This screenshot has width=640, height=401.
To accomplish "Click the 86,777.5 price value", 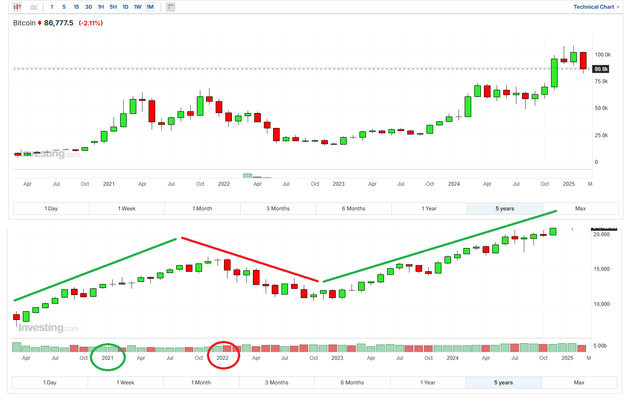I will click(x=58, y=23).
